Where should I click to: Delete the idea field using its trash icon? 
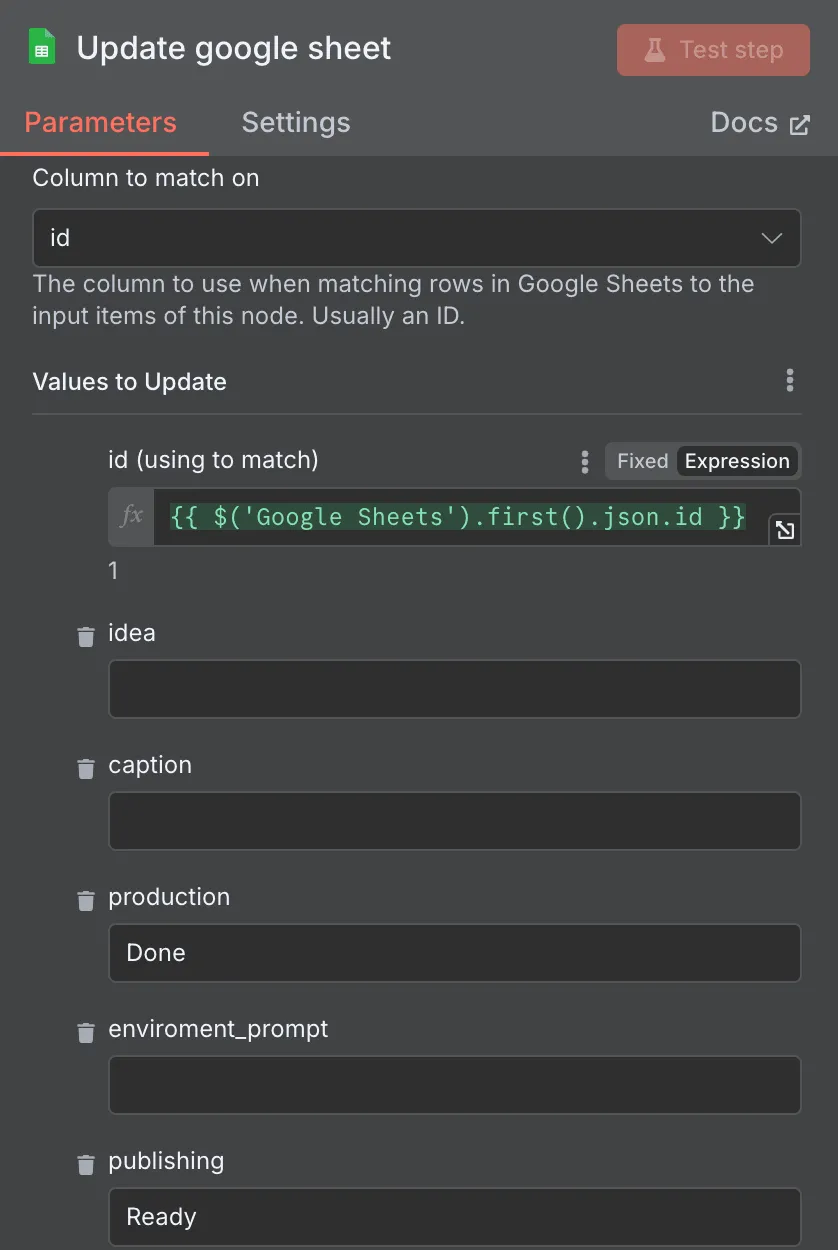coord(86,636)
